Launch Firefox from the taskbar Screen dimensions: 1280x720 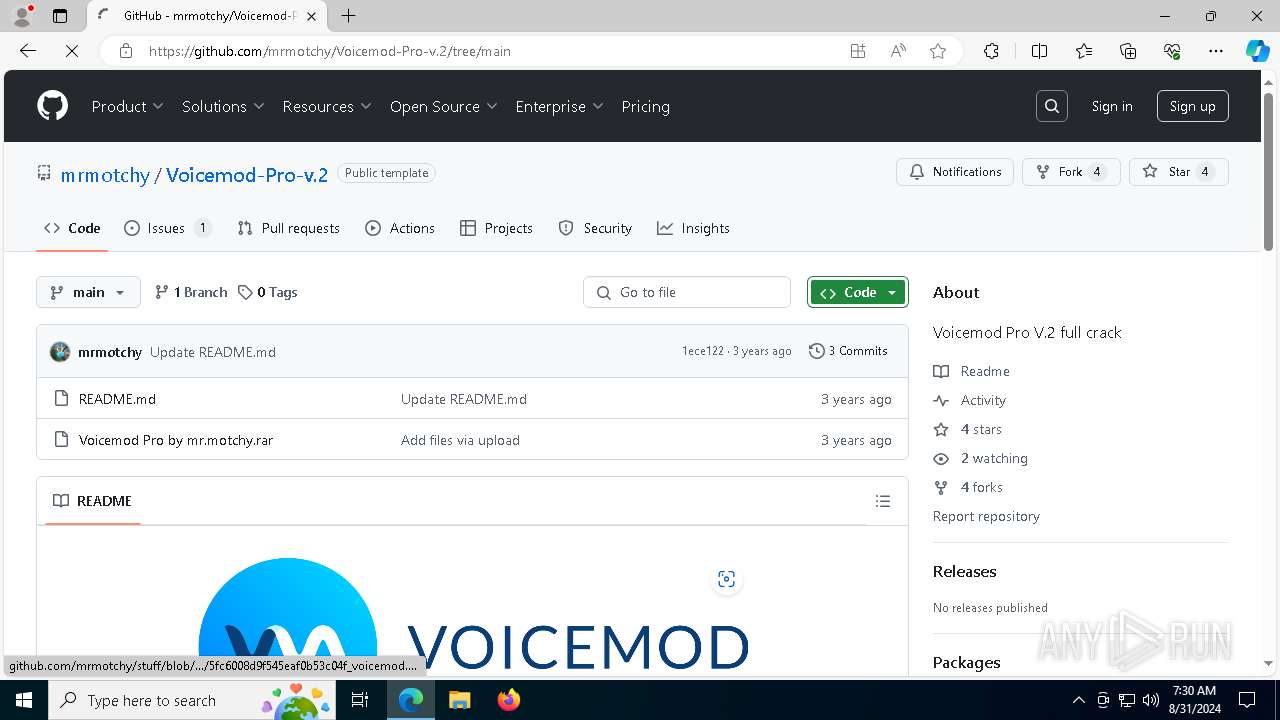509,700
